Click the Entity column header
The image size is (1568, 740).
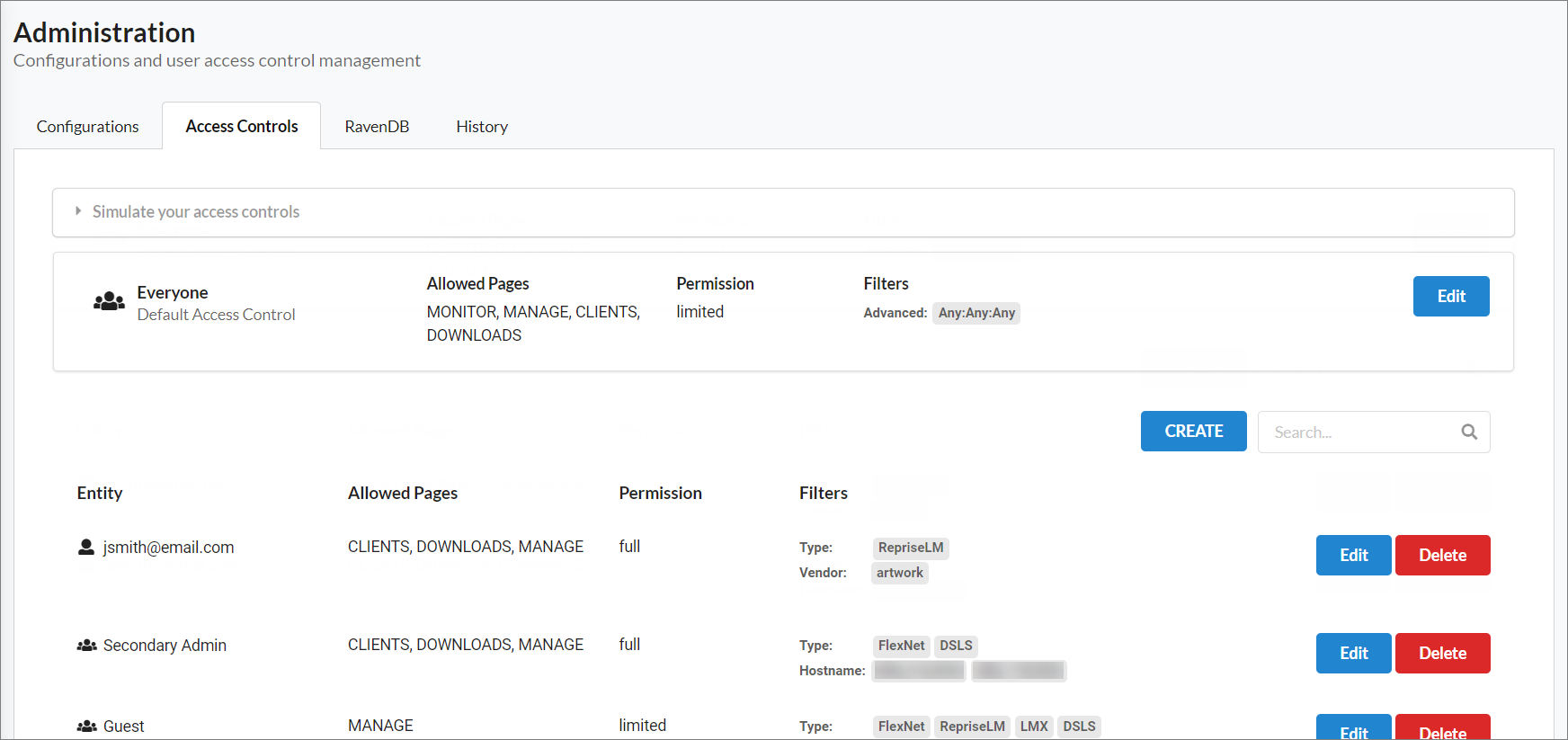tap(100, 494)
